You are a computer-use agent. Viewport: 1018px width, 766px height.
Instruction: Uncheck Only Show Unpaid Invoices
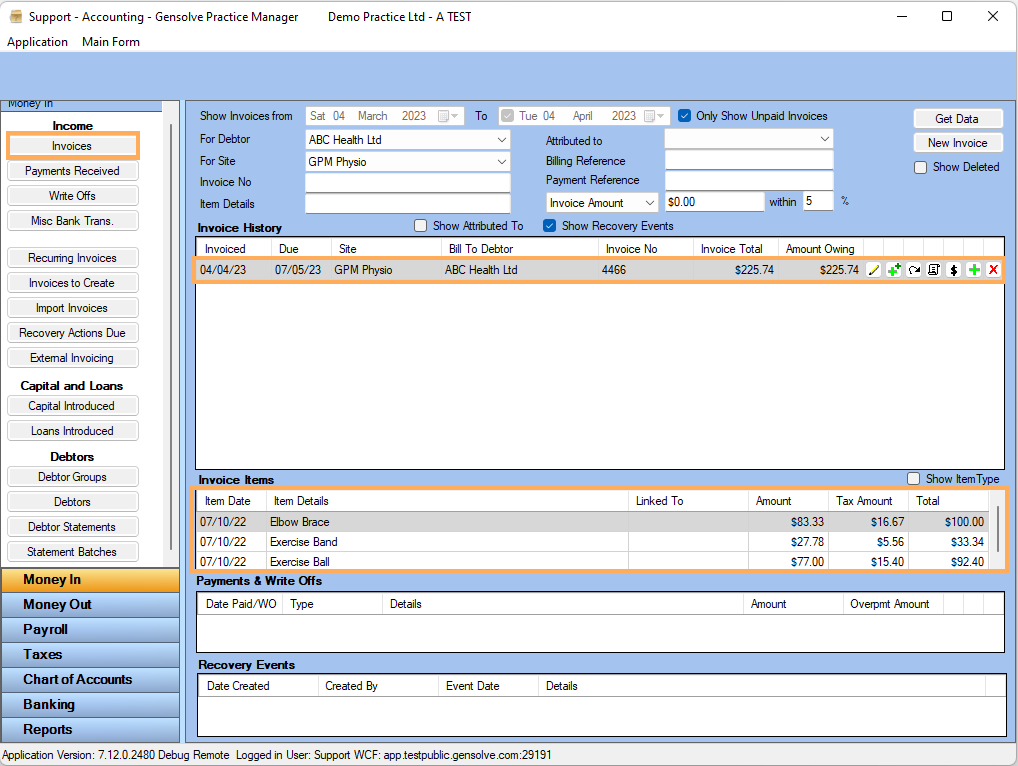pos(684,115)
